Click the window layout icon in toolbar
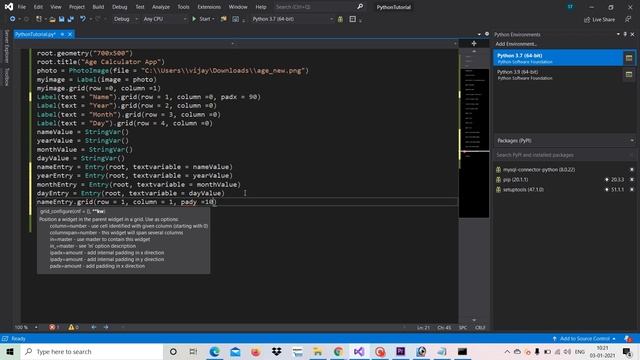This screenshot has height=360, width=640. pos(353,19)
